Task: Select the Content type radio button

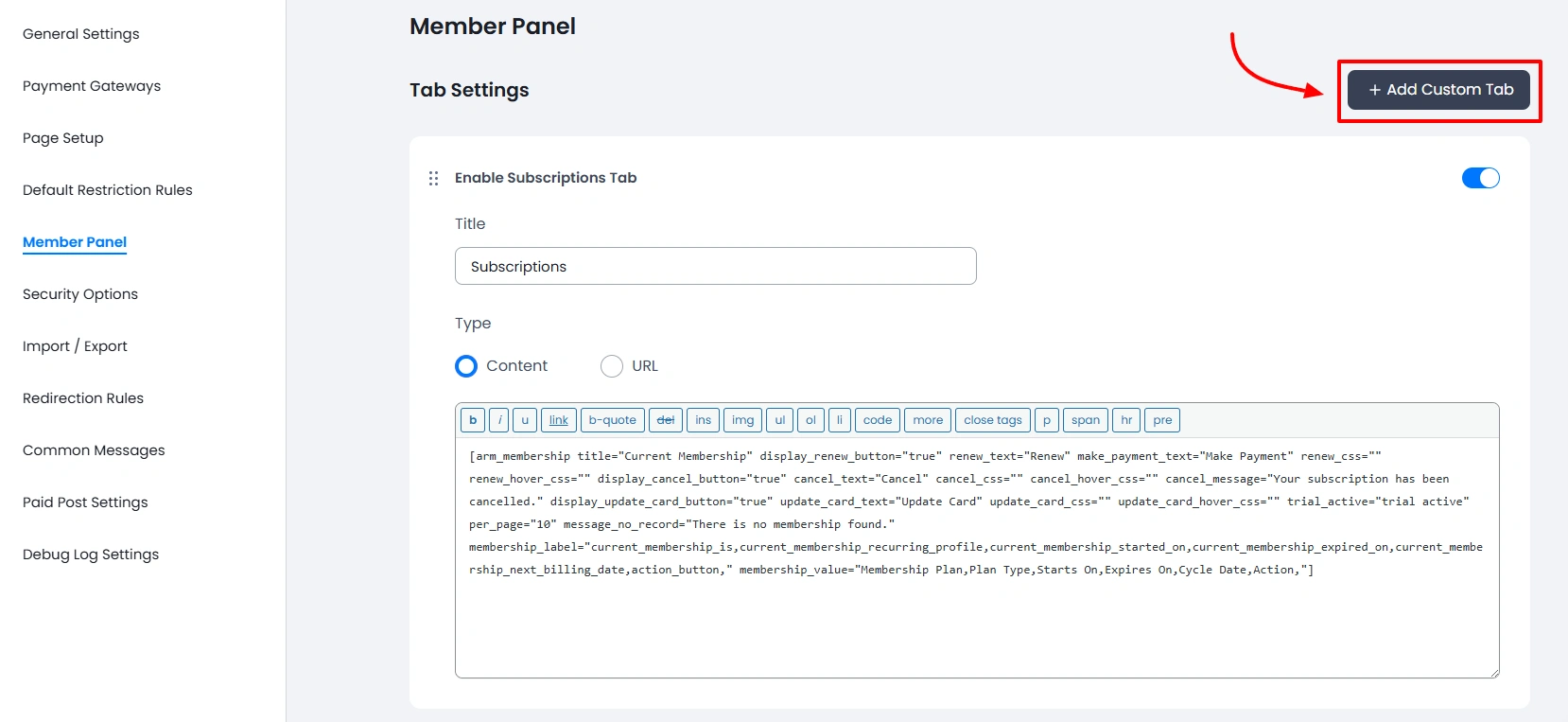Action: pos(465,366)
